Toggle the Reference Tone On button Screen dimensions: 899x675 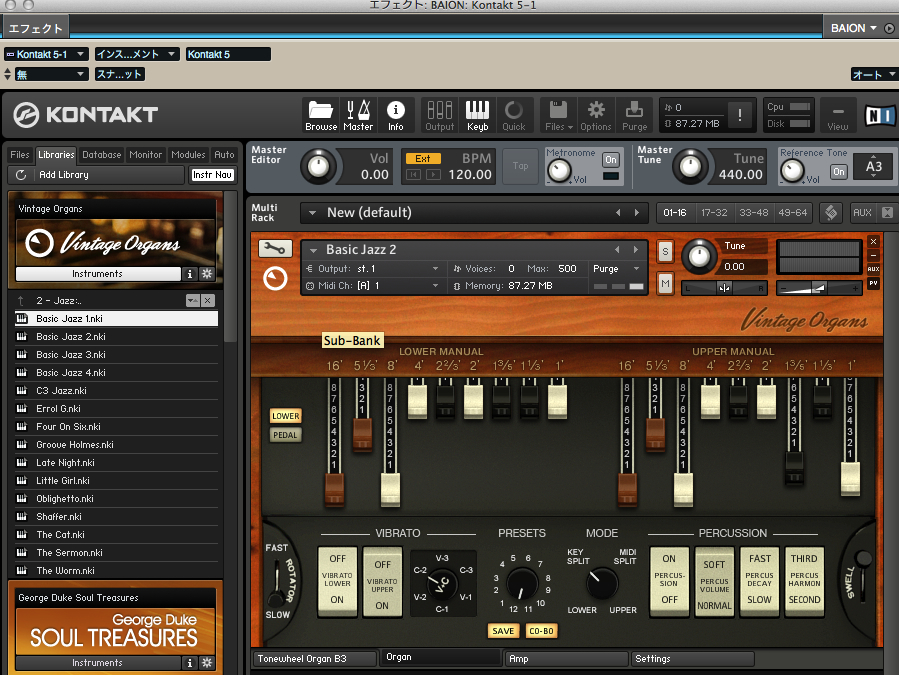pos(839,171)
